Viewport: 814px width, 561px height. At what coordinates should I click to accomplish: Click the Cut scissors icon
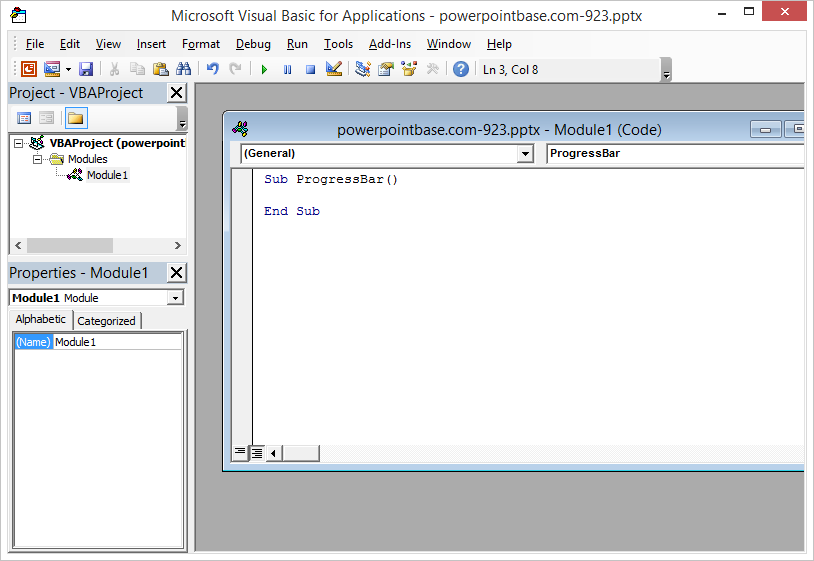[x=114, y=69]
